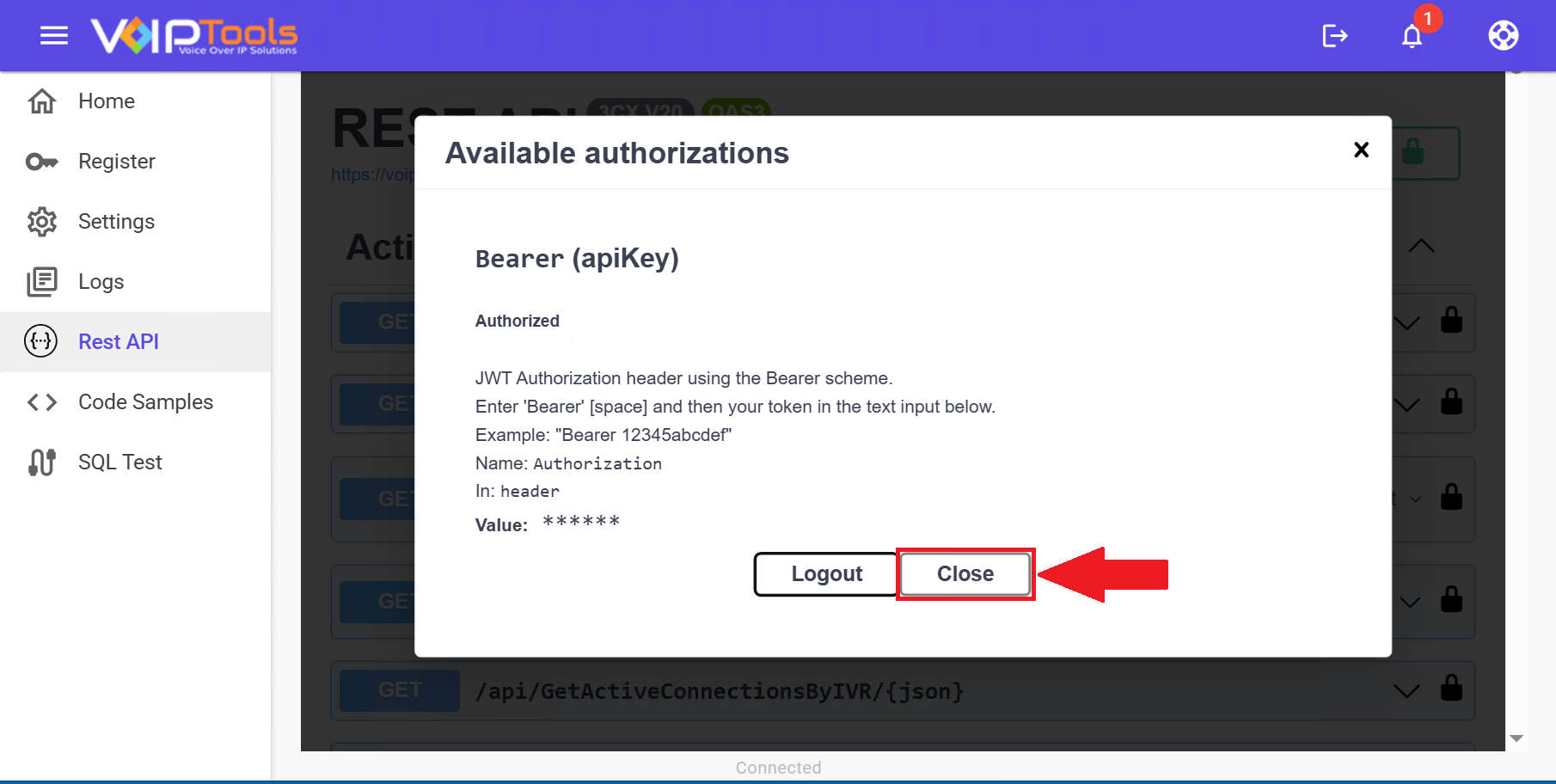The width and height of the screenshot is (1556, 784).
Task: Click the Close button in the dialog
Action: point(965,574)
